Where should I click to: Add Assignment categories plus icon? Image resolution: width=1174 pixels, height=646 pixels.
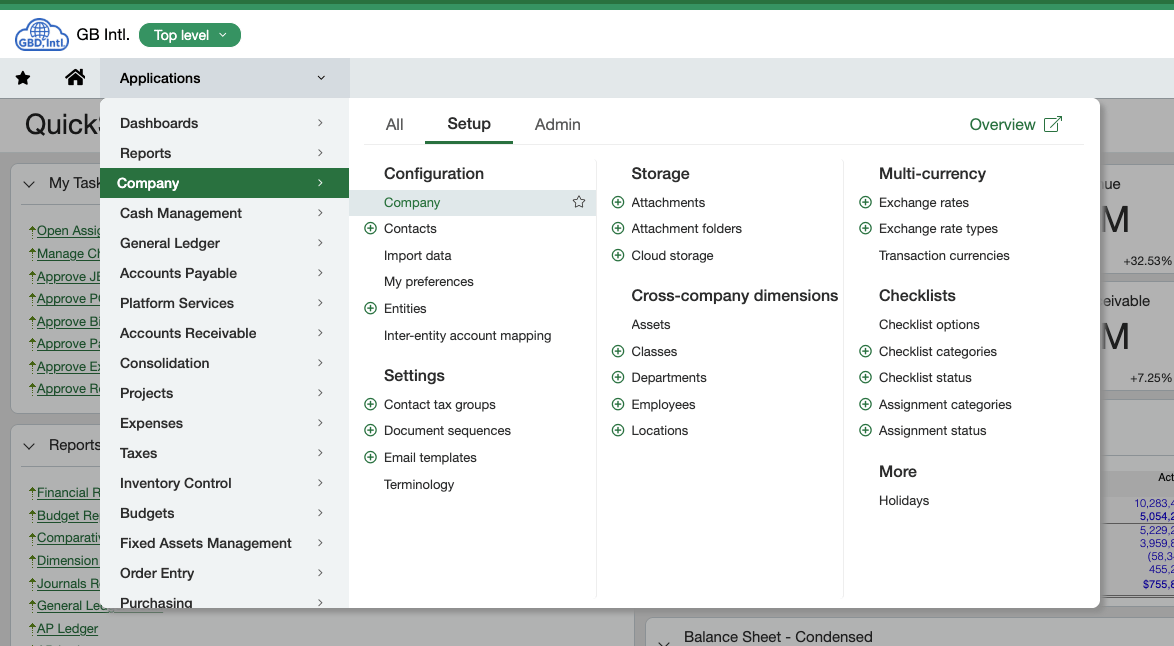pyautogui.click(x=866, y=404)
